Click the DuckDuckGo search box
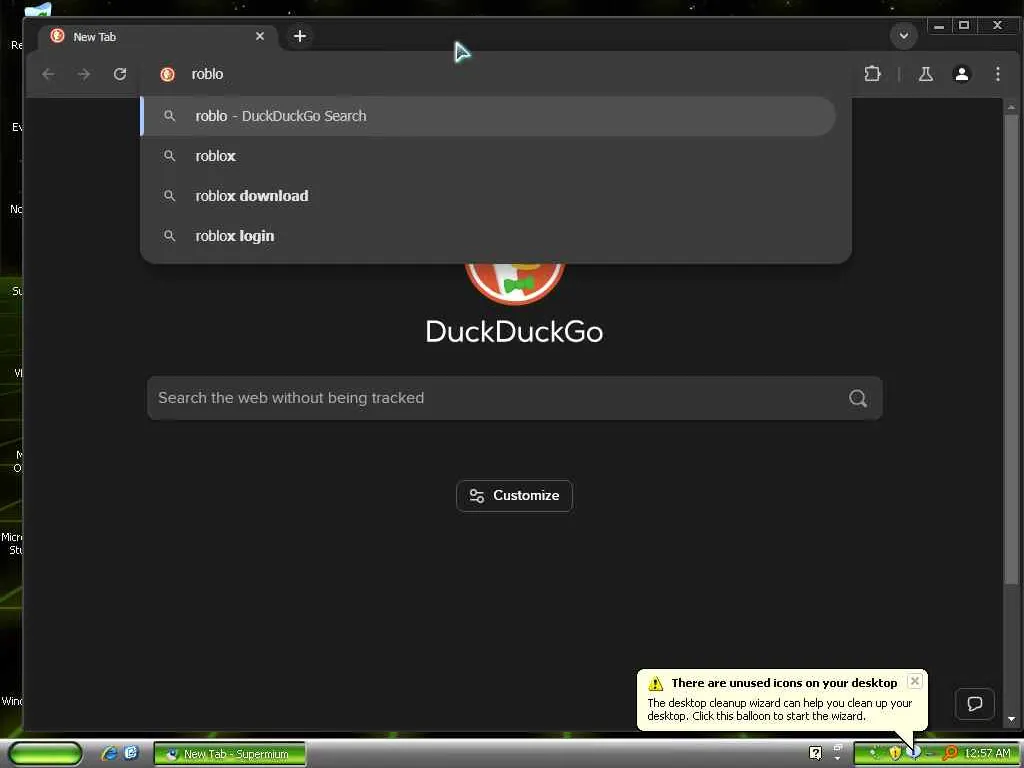Screen dimensions: 1024x768 [x=515, y=398]
